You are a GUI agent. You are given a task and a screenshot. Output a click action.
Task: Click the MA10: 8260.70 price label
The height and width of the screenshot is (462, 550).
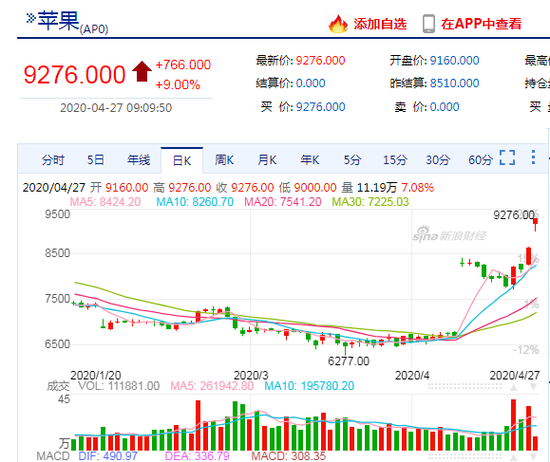point(195,202)
